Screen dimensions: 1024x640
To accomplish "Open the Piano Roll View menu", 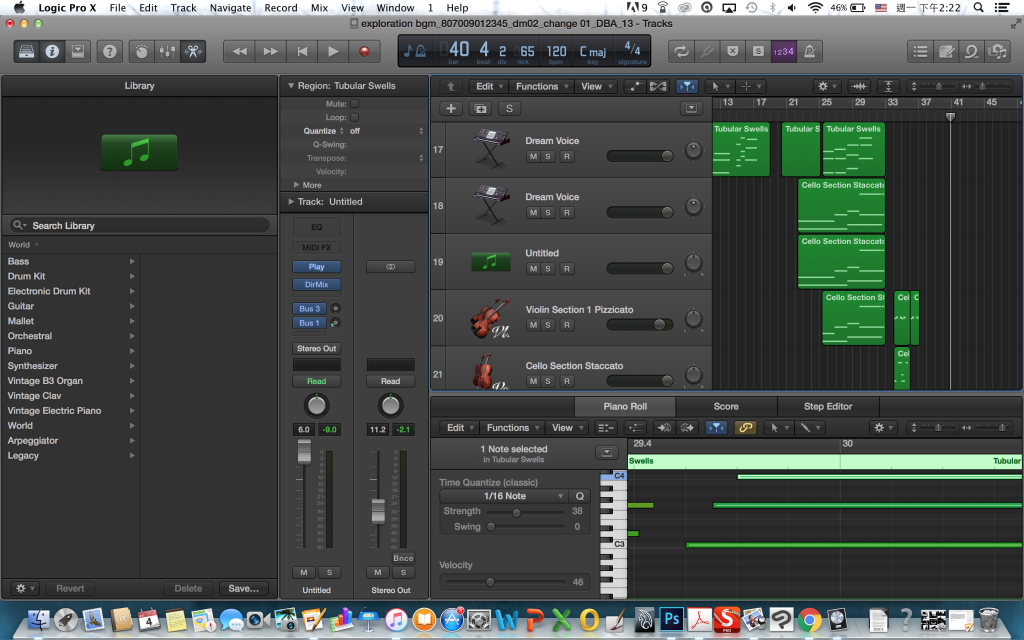I will pos(566,428).
